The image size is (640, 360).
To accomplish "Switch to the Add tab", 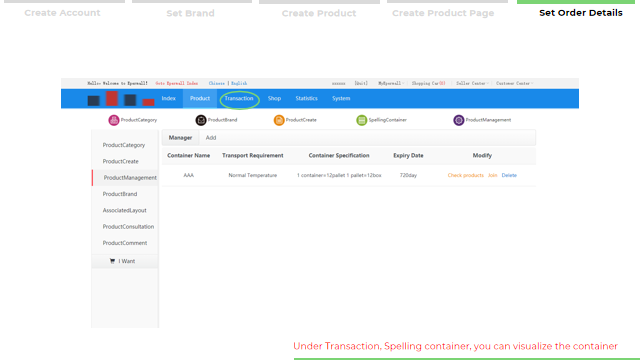I will (x=211, y=138).
